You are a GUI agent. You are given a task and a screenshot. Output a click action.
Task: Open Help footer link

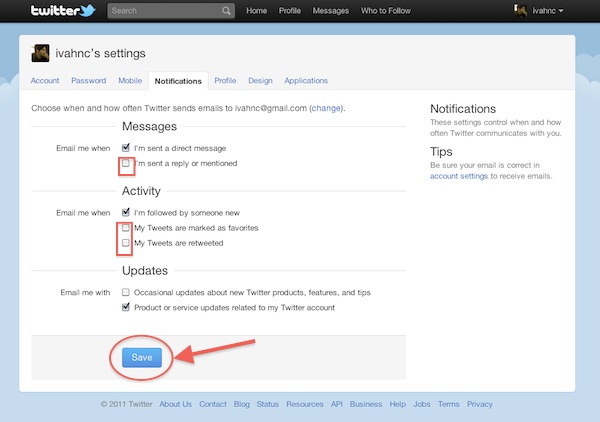[398, 404]
